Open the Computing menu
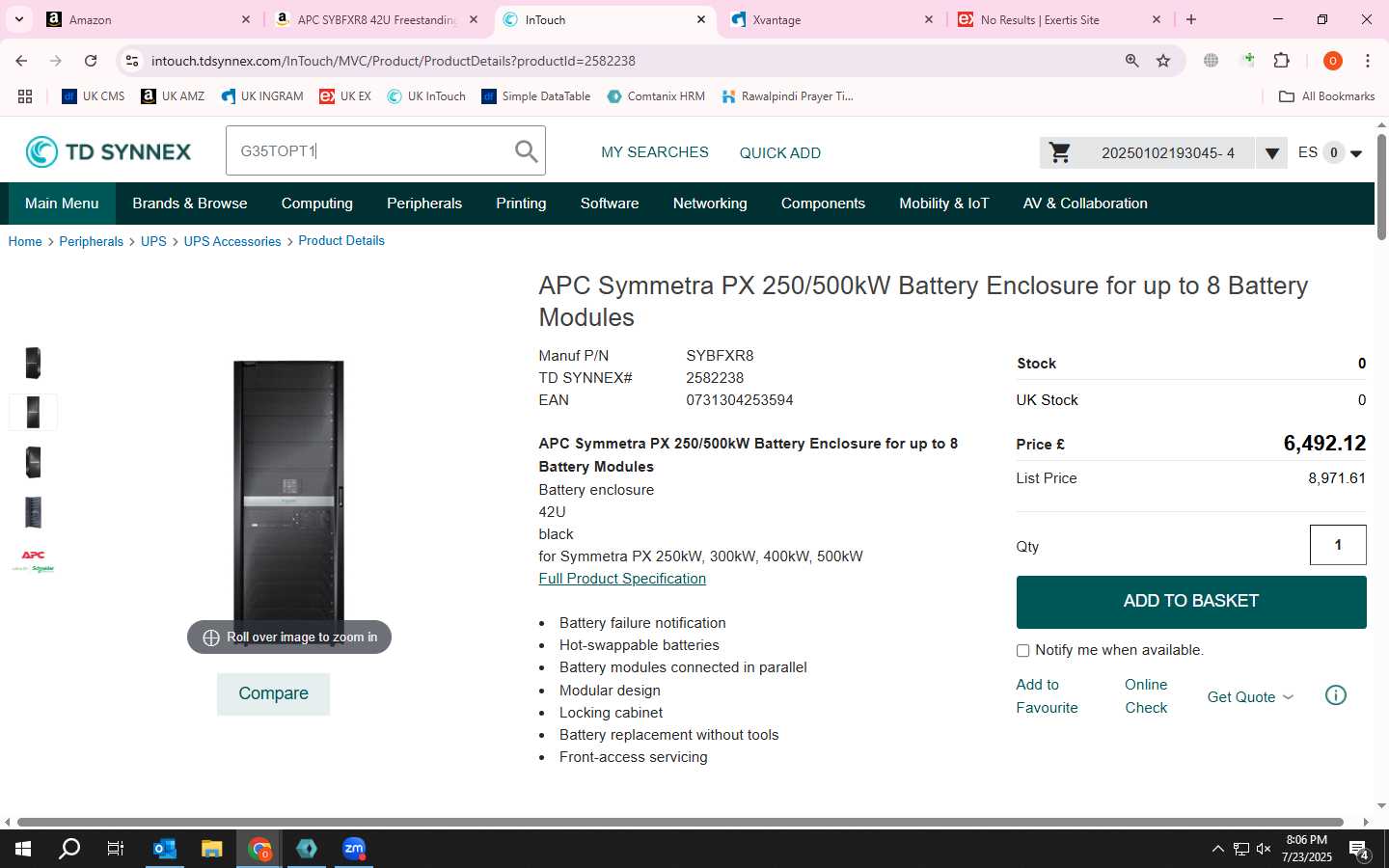The height and width of the screenshot is (868, 1389). (317, 203)
